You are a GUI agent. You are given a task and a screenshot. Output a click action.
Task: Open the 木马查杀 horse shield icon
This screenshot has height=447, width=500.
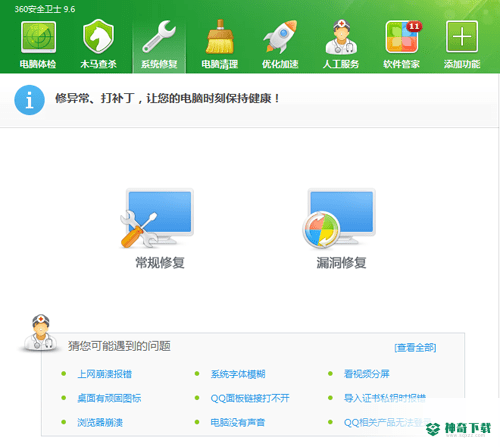pyautogui.click(x=98, y=37)
